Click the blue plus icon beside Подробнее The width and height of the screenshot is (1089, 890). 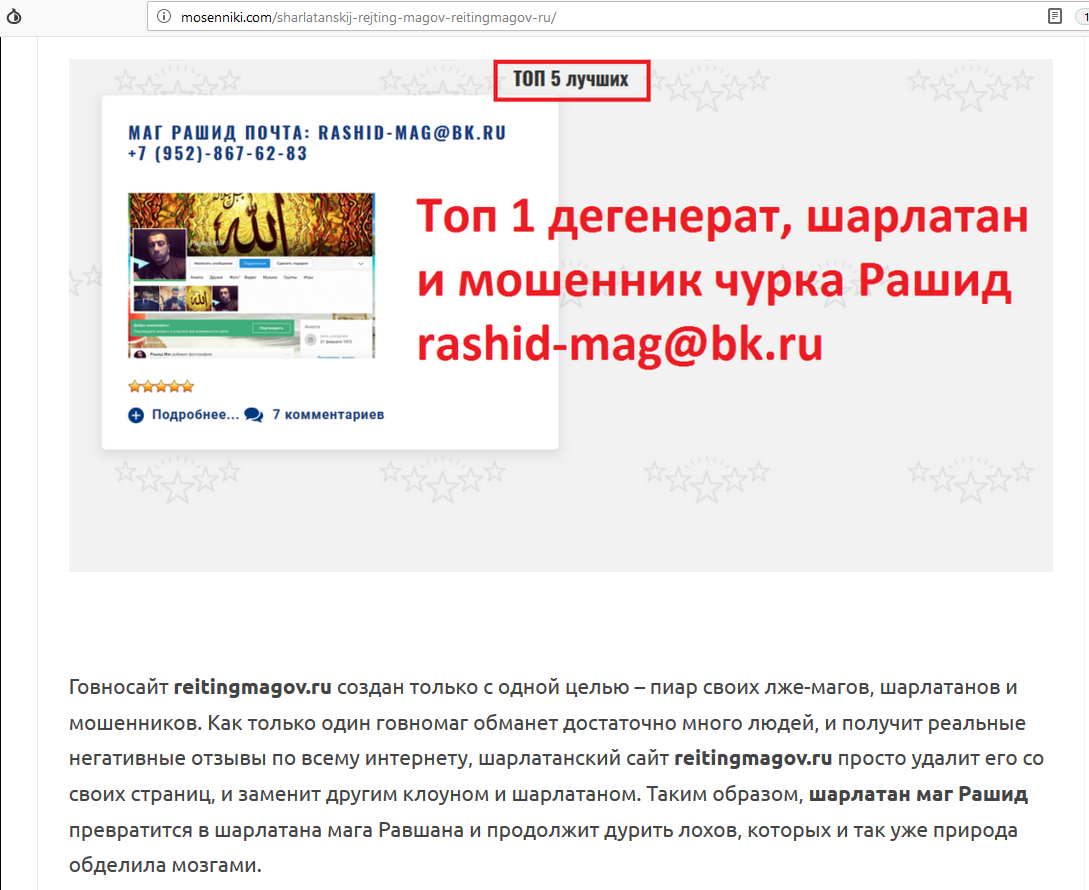136,415
